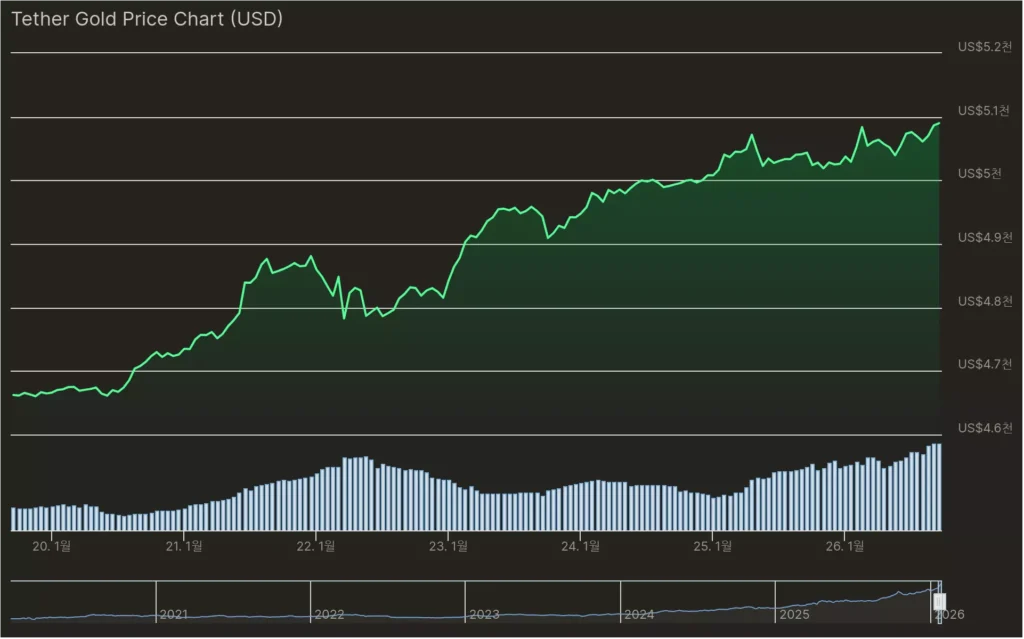Click the Tether Gold Price Chart title
1024x639 pixels.
[147, 19]
